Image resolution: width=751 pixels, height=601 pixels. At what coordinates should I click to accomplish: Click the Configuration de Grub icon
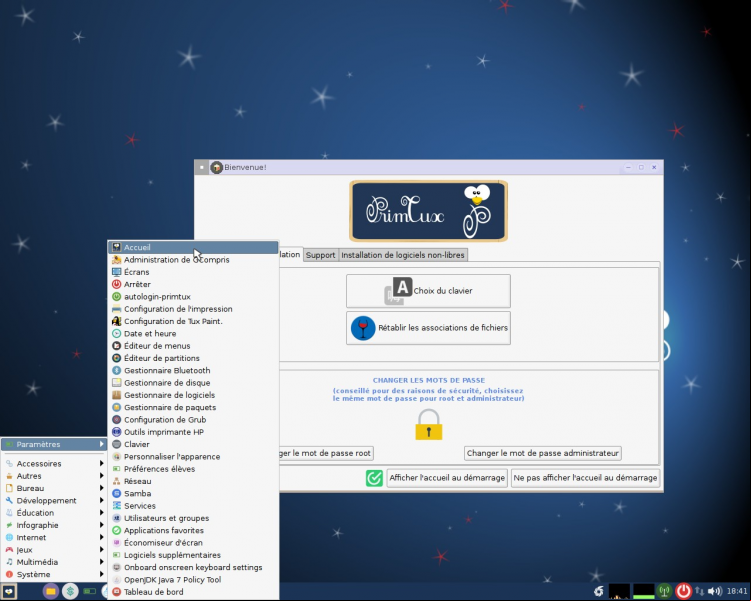(x=116, y=420)
